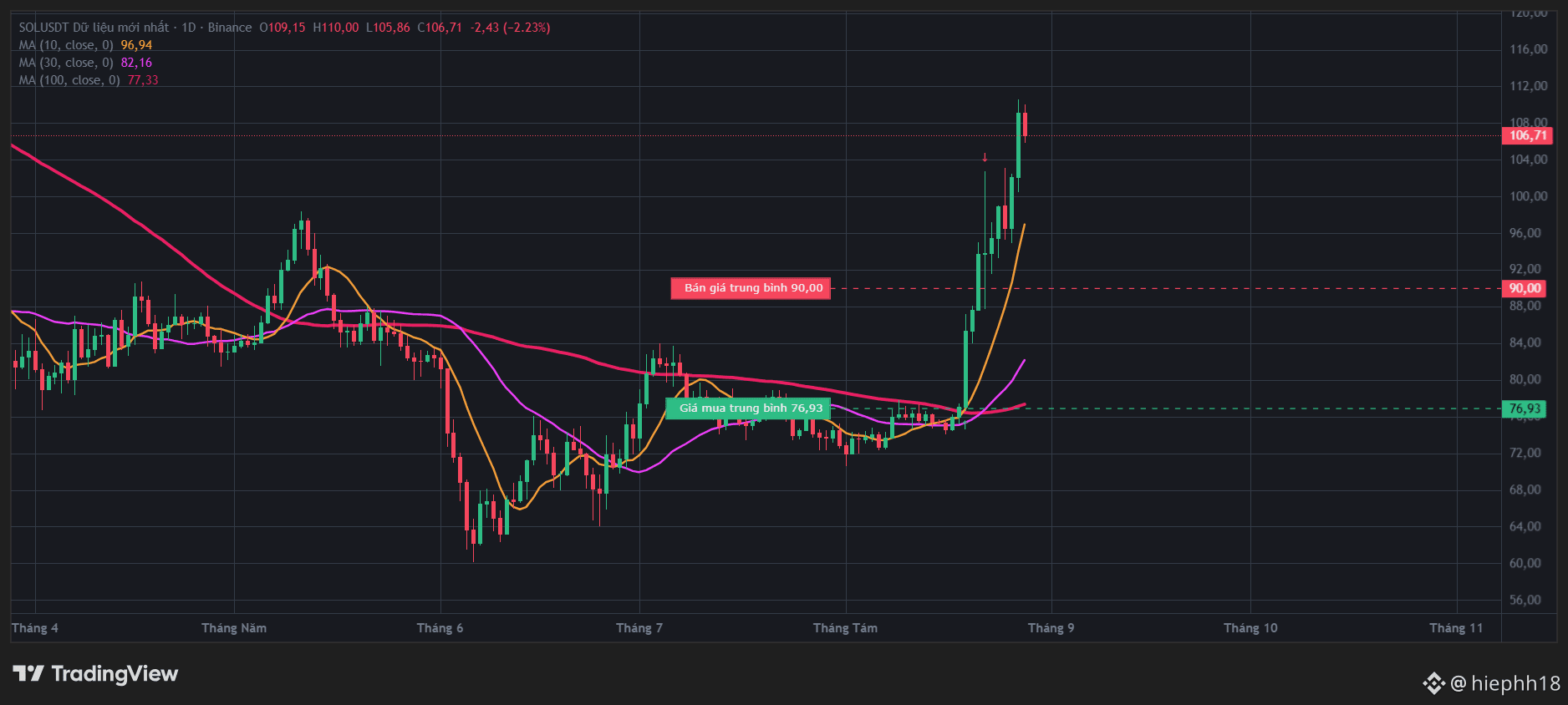Click the 'Tháng 11' time axis label
Image resolution: width=1568 pixels, height=705 pixels.
pos(1456,628)
